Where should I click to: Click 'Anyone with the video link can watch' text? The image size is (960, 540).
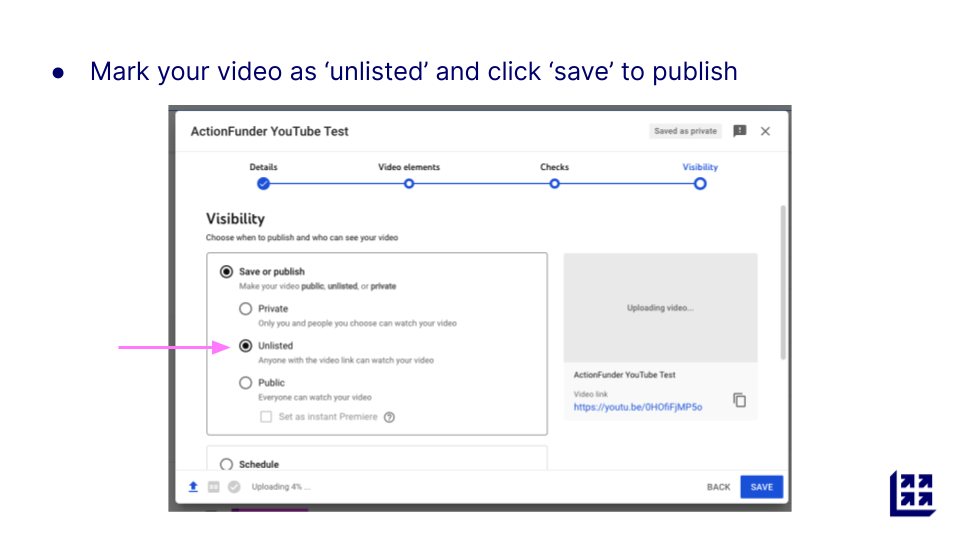[x=346, y=360]
